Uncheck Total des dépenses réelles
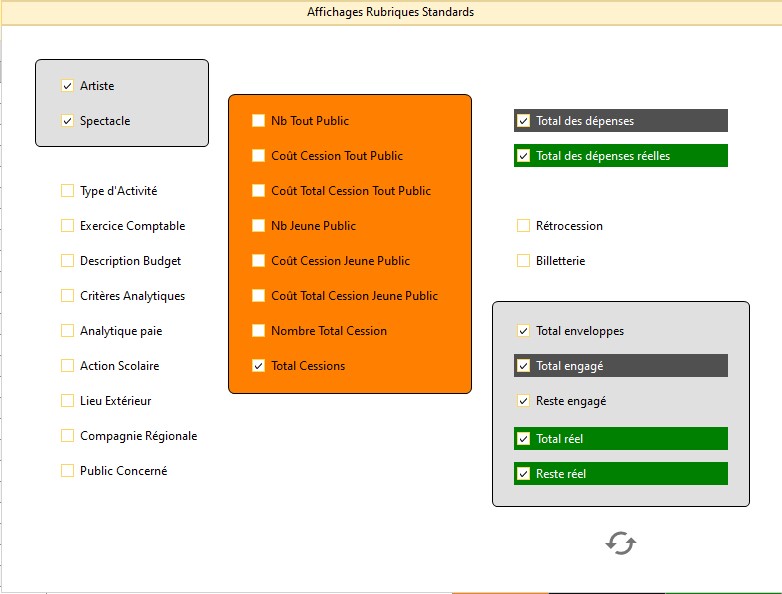 click(523, 156)
